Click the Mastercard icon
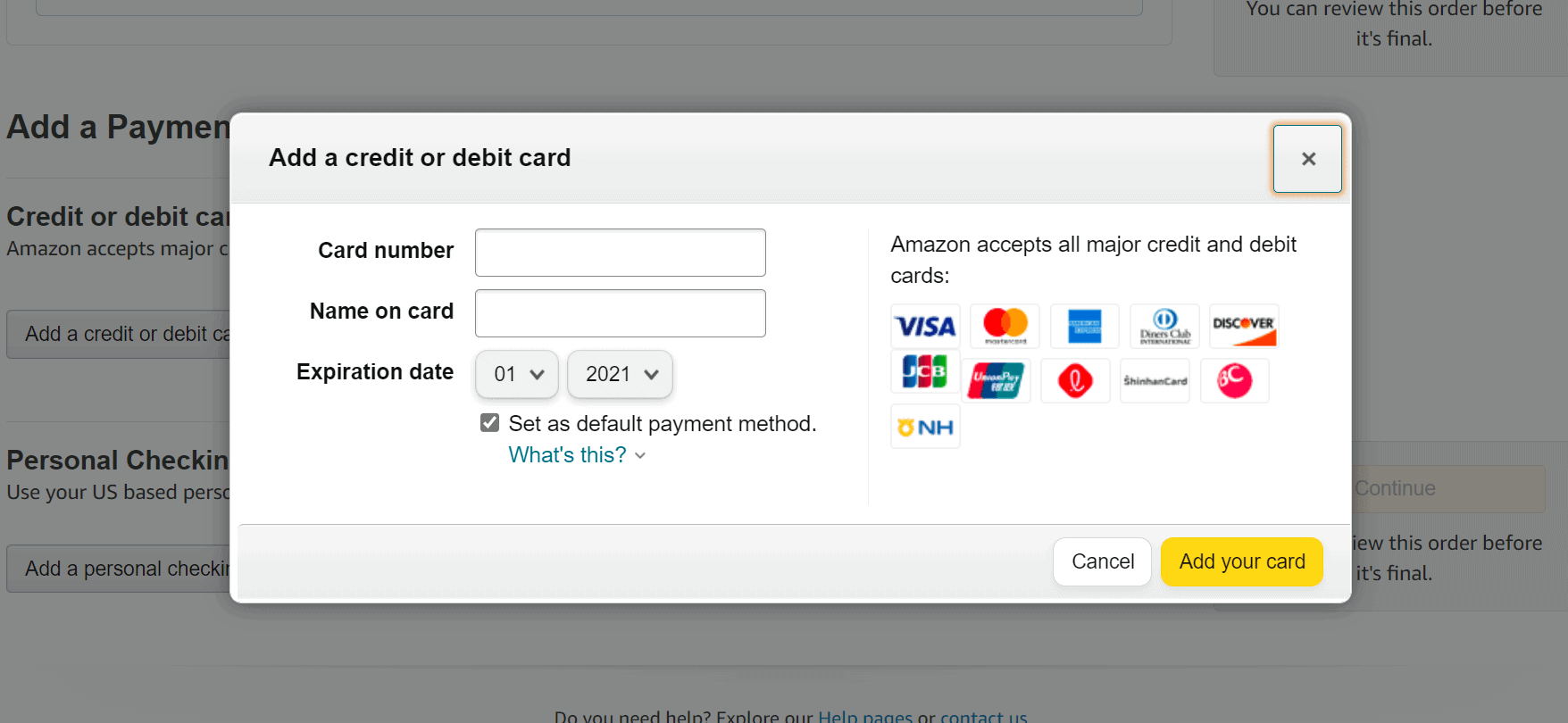This screenshot has width=1568, height=723. coord(1004,326)
